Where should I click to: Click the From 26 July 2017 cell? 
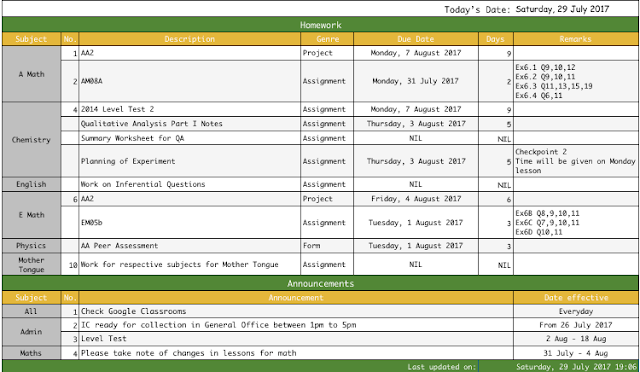576,325
